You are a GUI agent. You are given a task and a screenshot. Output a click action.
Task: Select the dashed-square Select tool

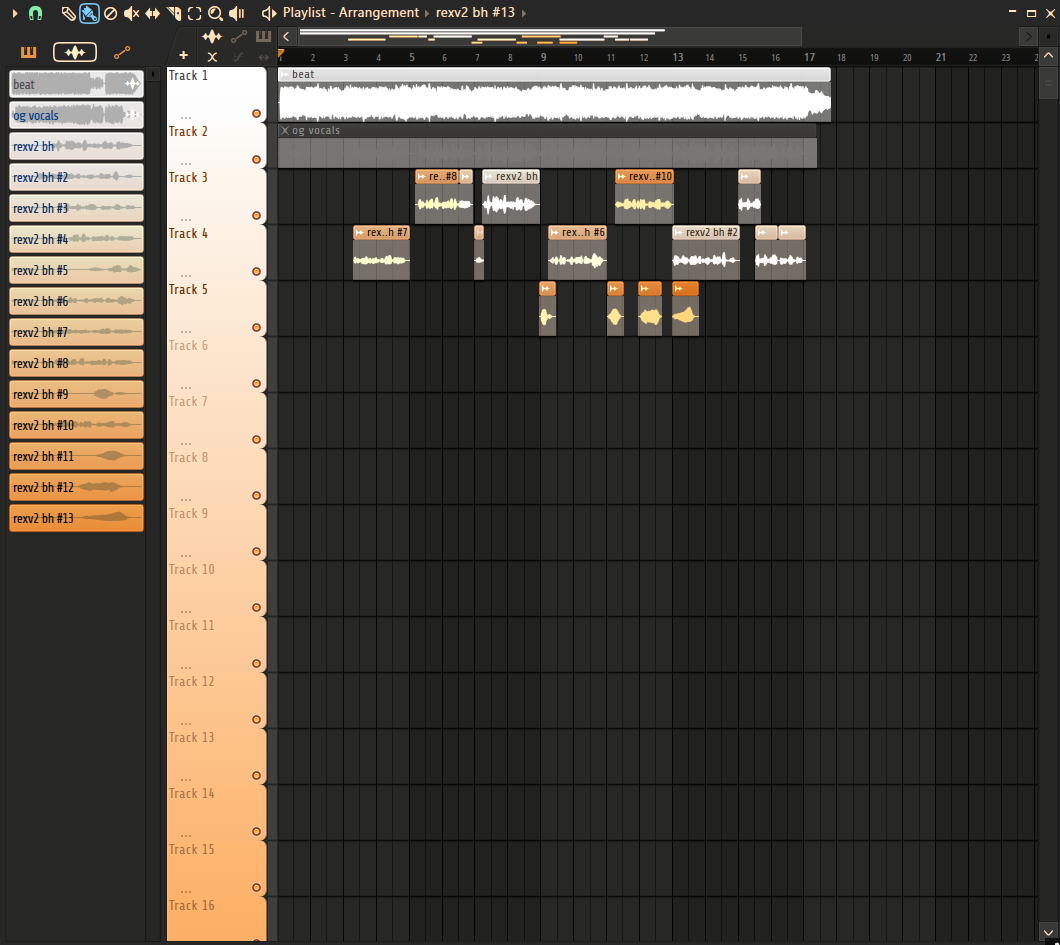194,13
